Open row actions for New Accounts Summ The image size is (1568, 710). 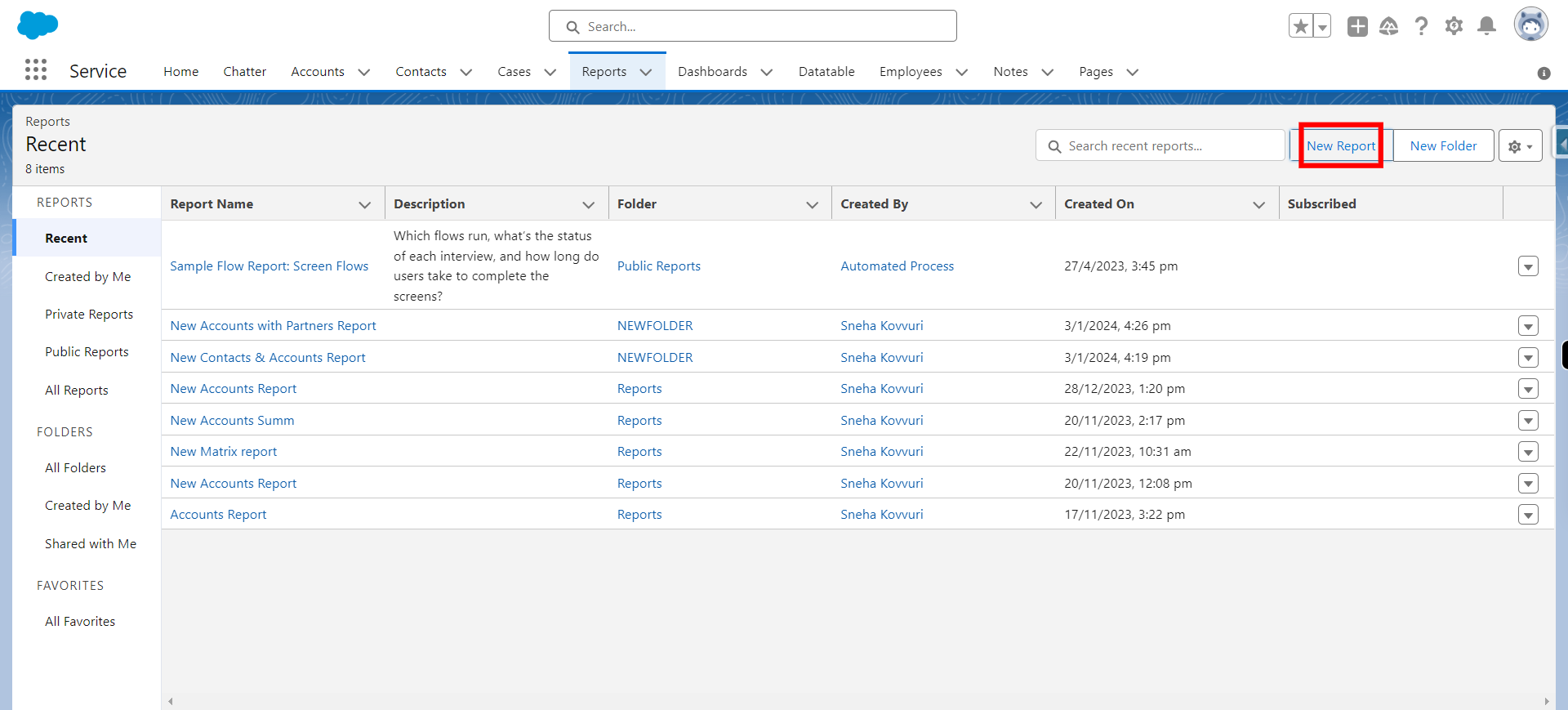tap(1528, 421)
